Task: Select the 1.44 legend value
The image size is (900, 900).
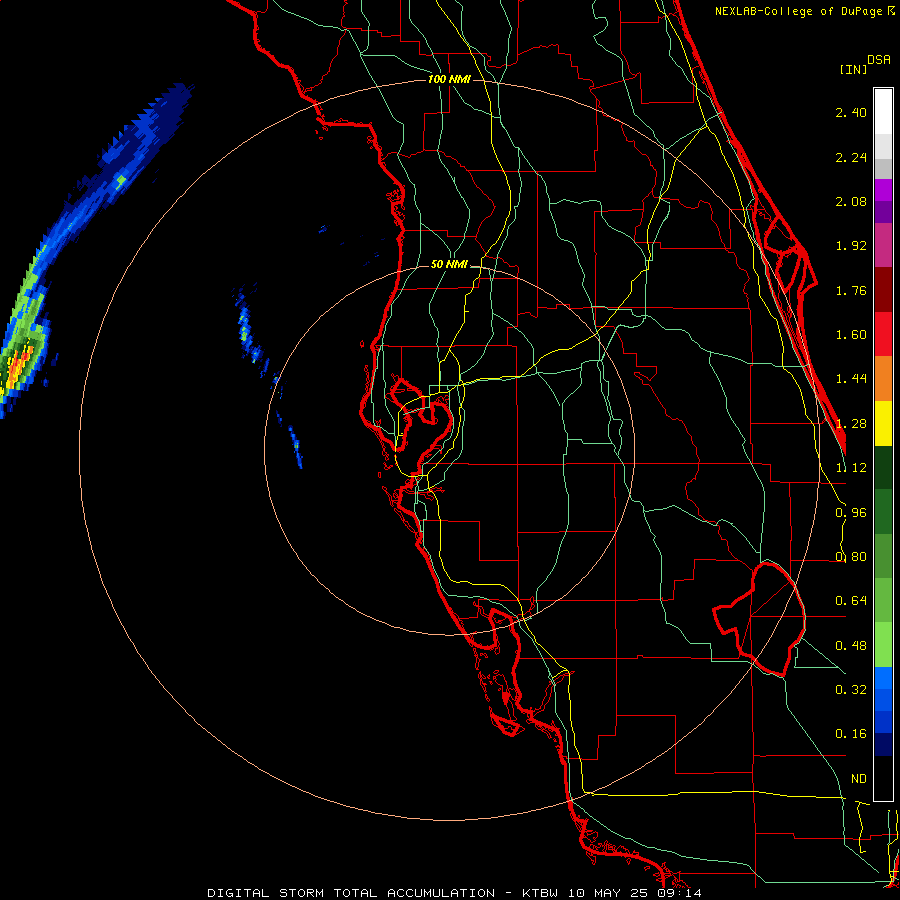Action: tap(851, 379)
